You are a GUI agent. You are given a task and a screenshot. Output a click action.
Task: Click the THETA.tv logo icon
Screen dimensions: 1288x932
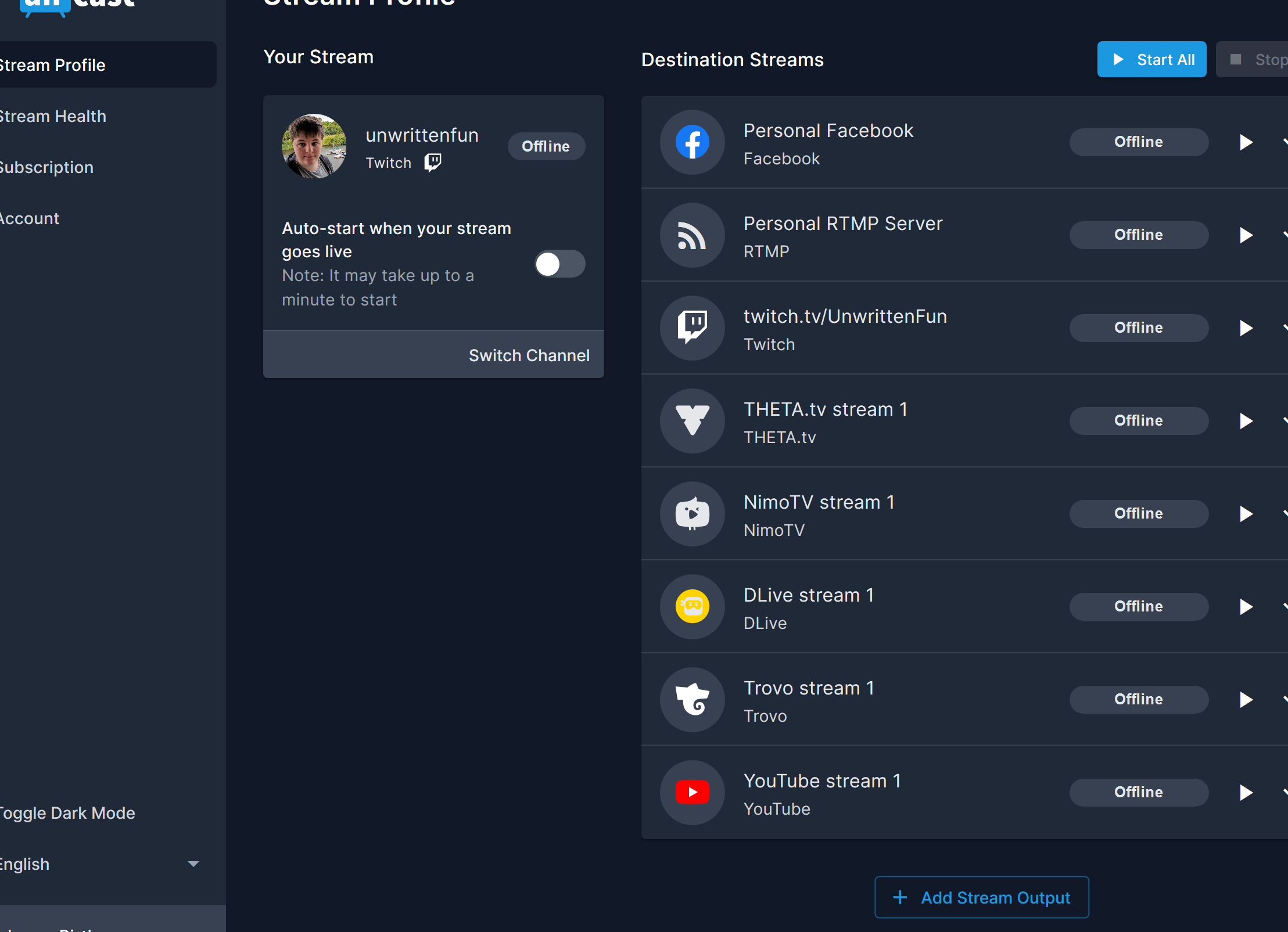(x=692, y=421)
